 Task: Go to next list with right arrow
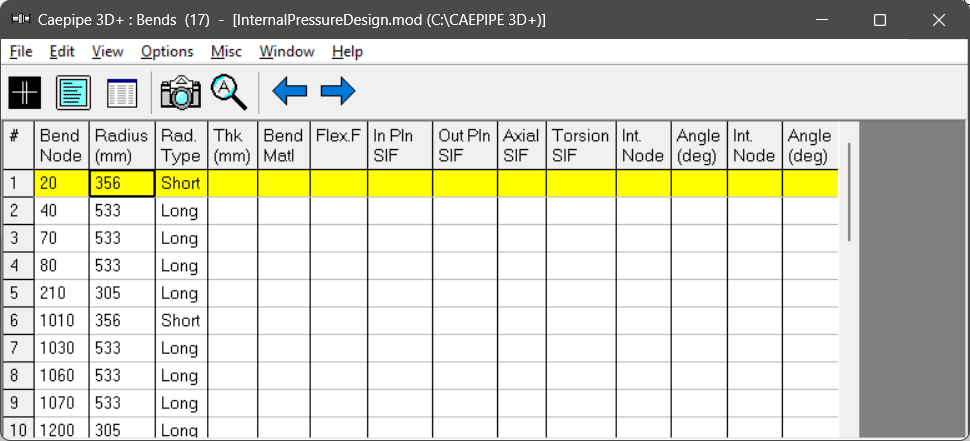tap(338, 92)
